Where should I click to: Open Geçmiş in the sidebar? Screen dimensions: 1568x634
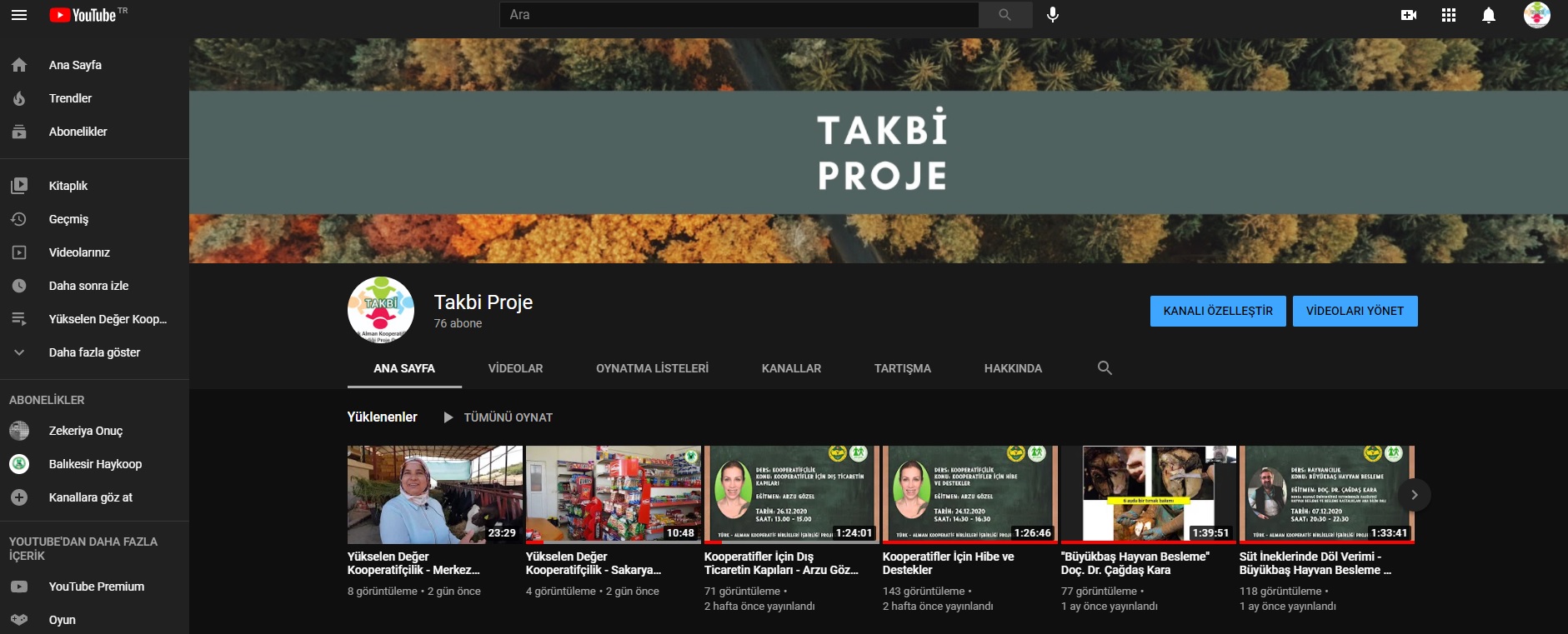point(68,219)
